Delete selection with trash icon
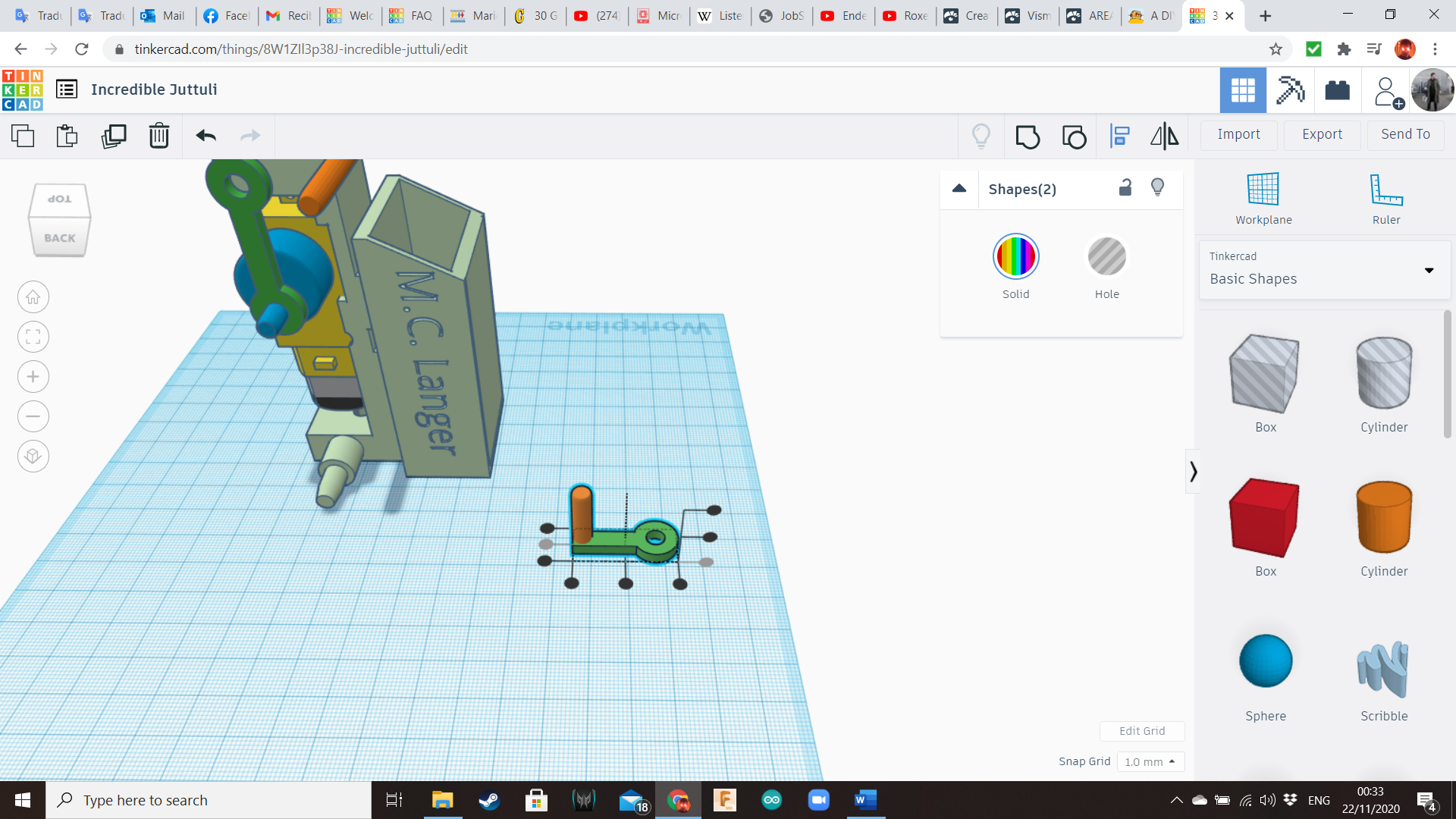Viewport: 1456px width, 819px height. coord(159,136)
